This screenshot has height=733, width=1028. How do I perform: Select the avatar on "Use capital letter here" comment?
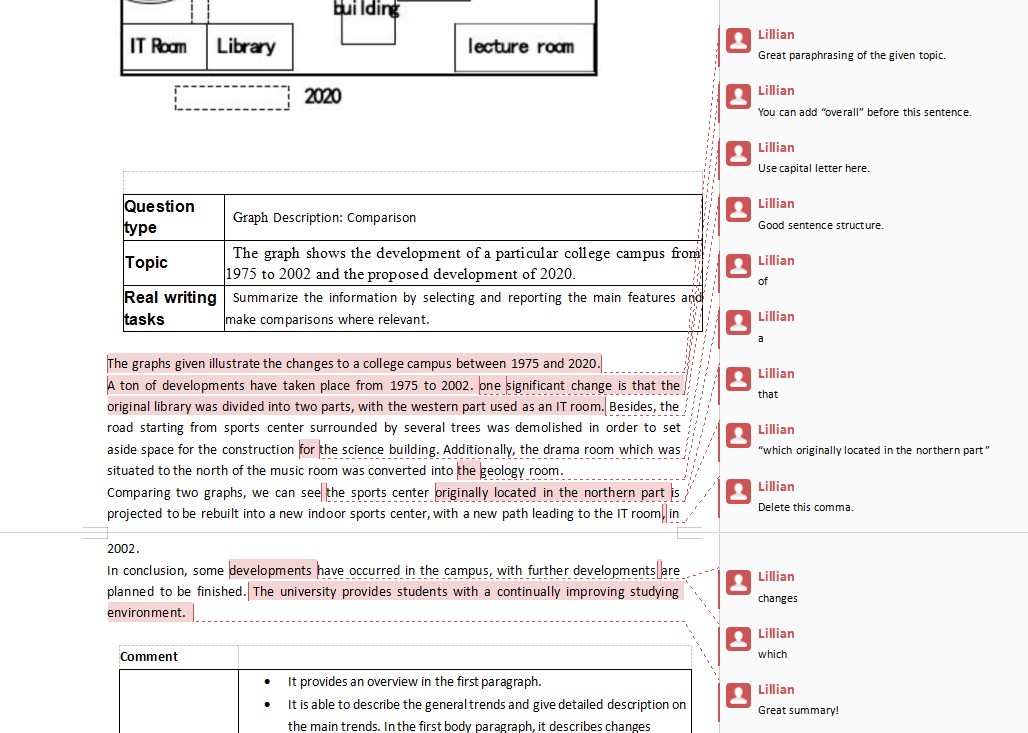coord(738,153)
